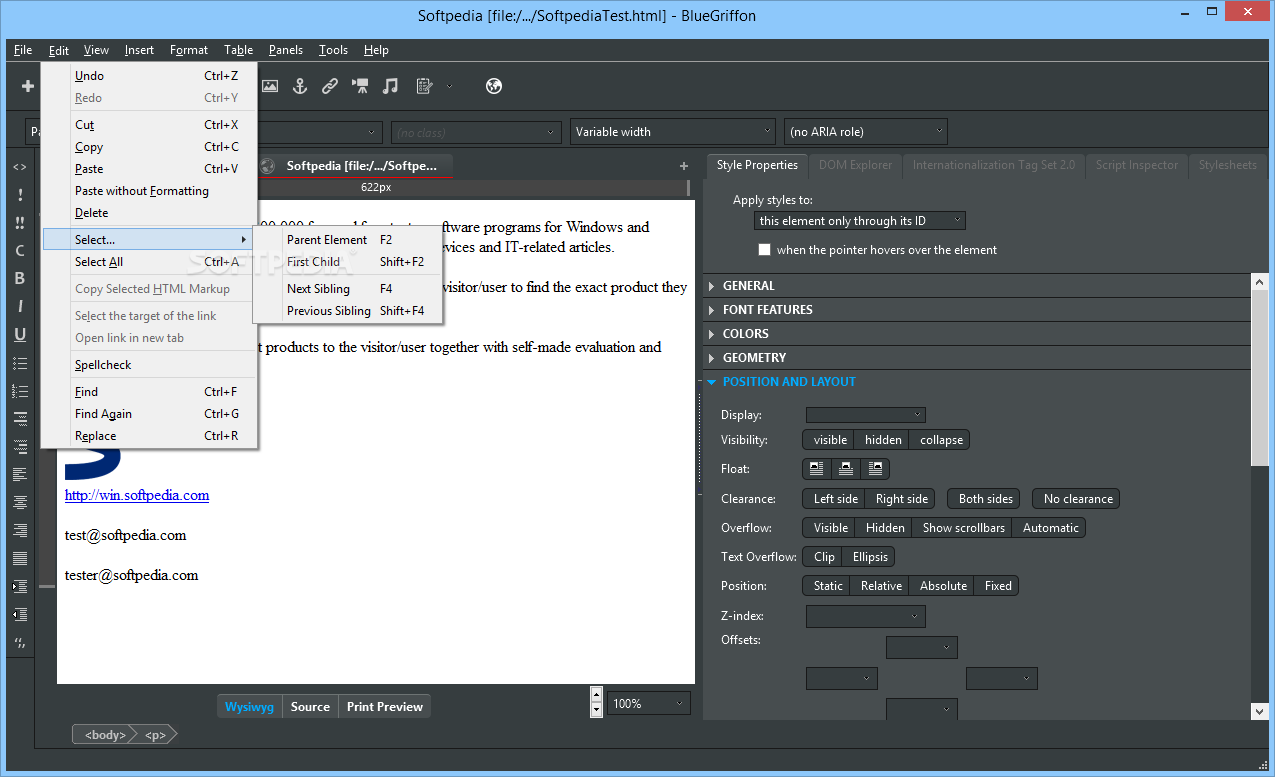Open the 'Apply styles to' dropdown

tap(860, 221)
